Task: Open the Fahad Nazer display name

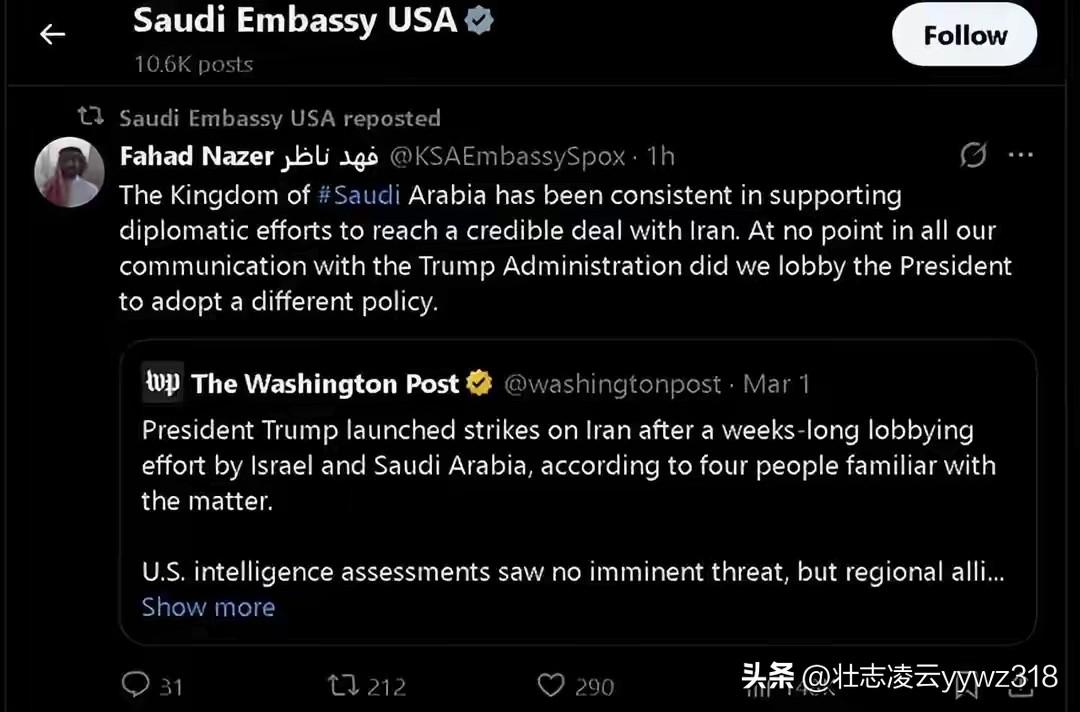Action: point(196,157)
